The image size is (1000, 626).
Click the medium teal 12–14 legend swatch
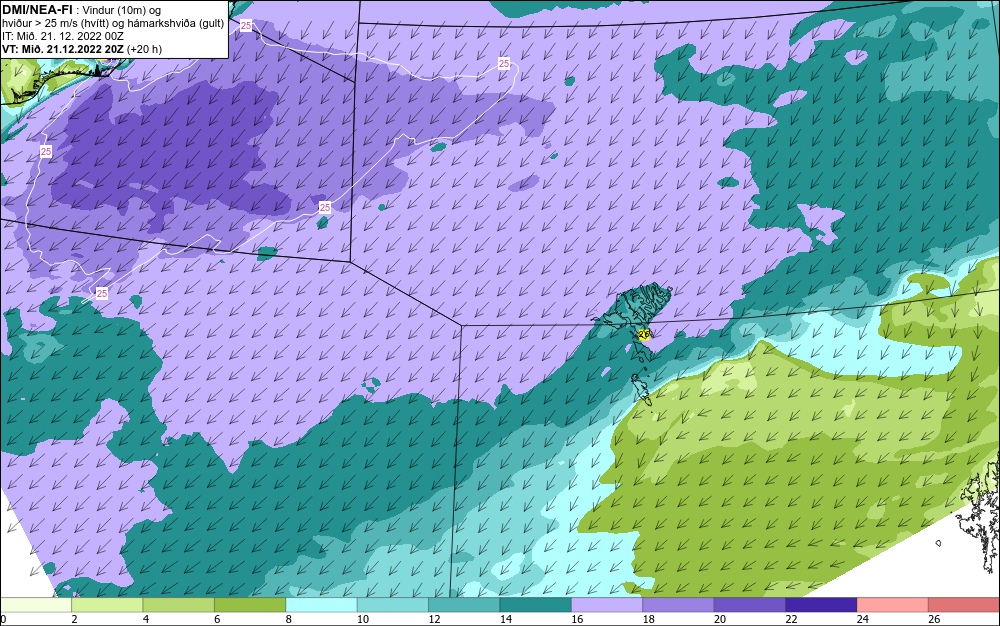click(464, 605)
